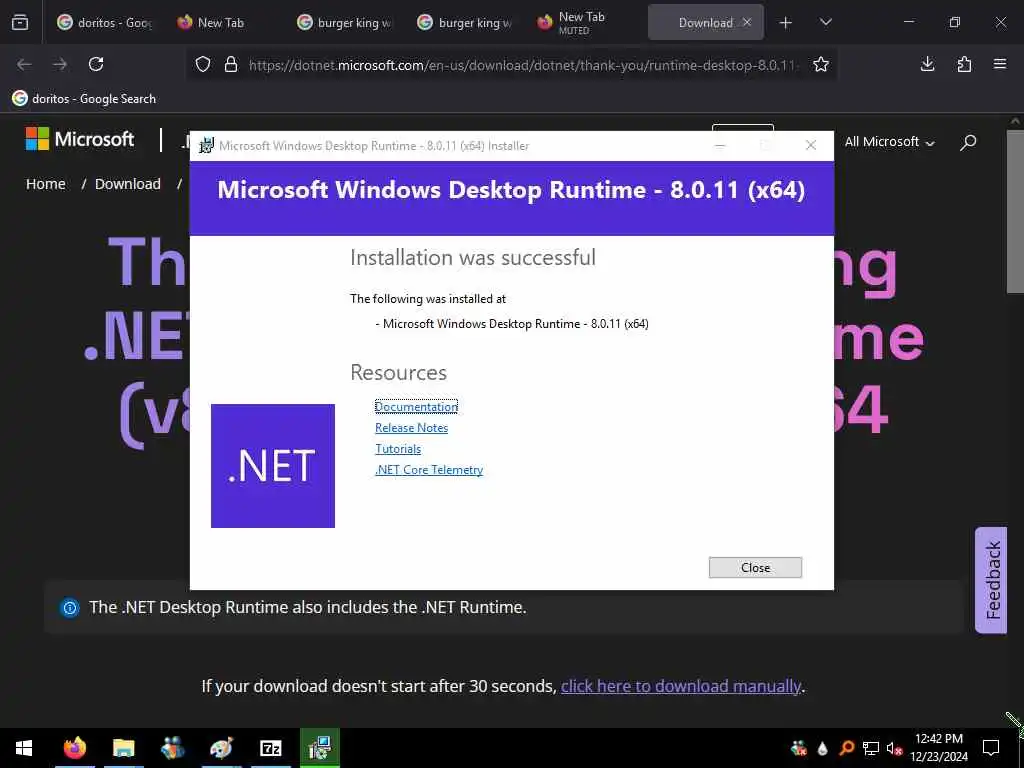Expand the list all tabs dropdown

pyautogui.click(x=825, y=22)
